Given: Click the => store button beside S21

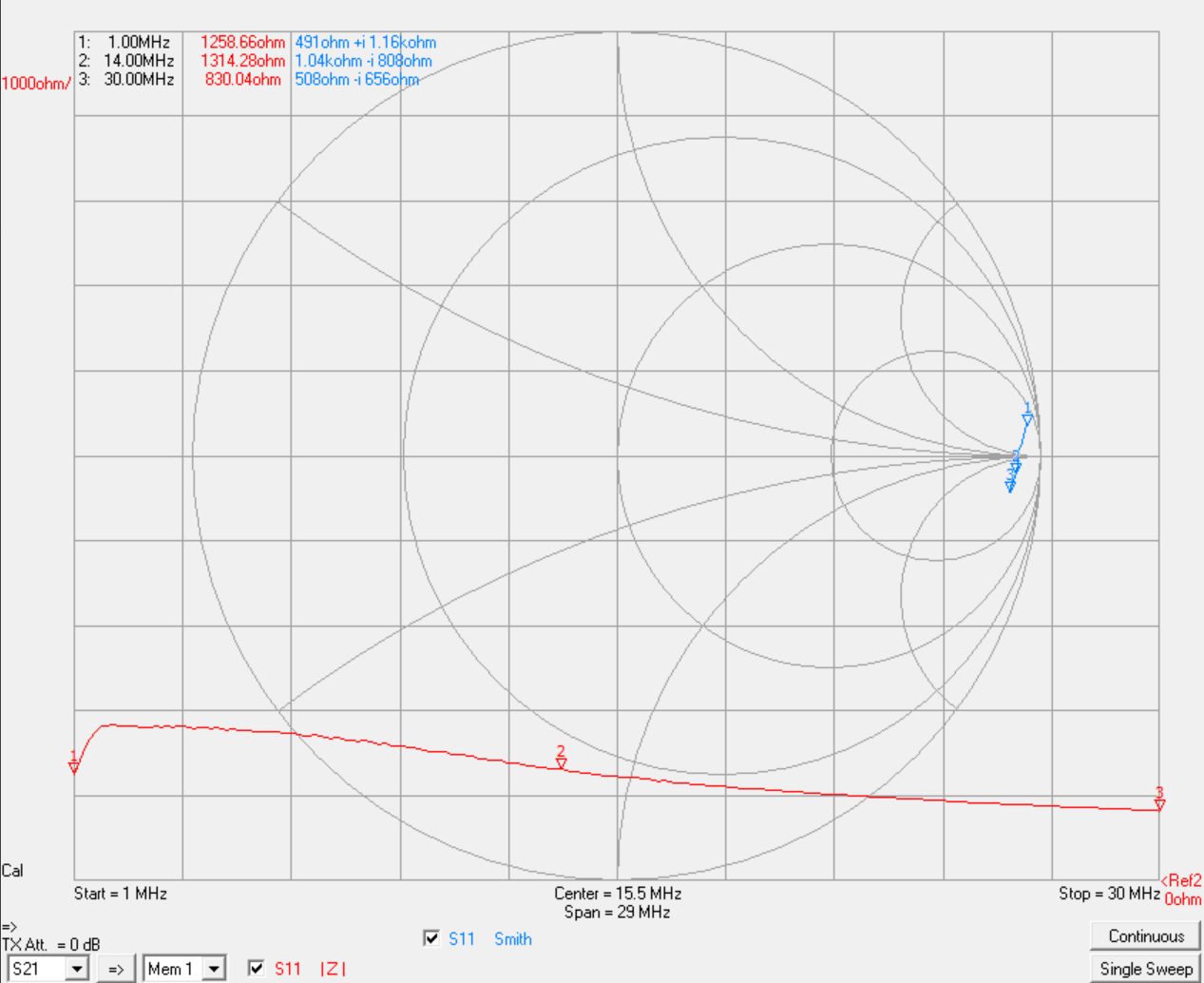Looking at the screenshot, I should (116, 969).
